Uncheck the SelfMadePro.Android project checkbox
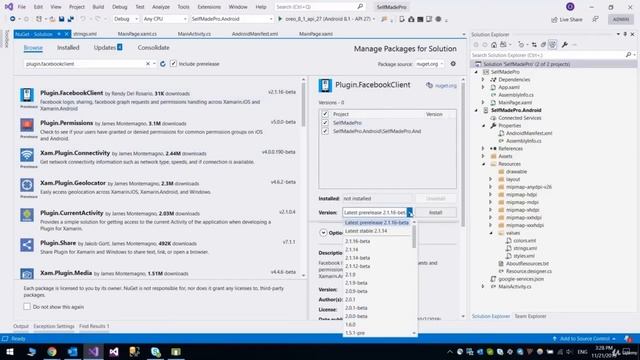Screen dimensions: 640x360 tap(325, 131)
